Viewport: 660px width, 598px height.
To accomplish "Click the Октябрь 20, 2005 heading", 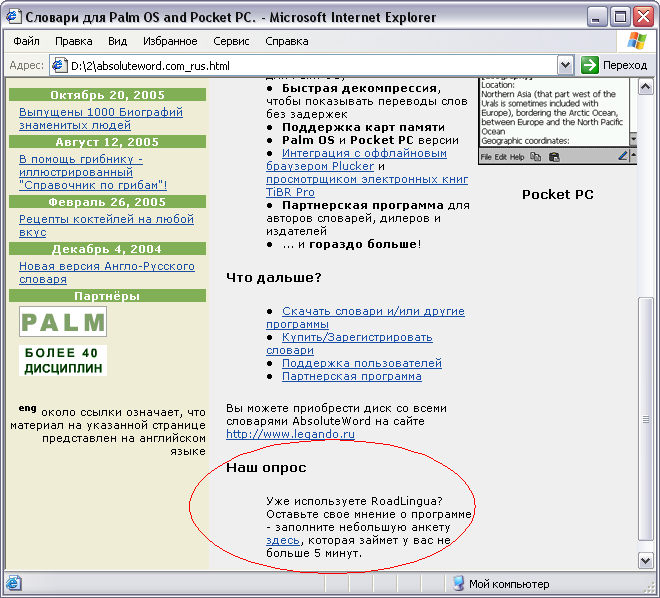I will pyautogui.click(x=107, y=95).
